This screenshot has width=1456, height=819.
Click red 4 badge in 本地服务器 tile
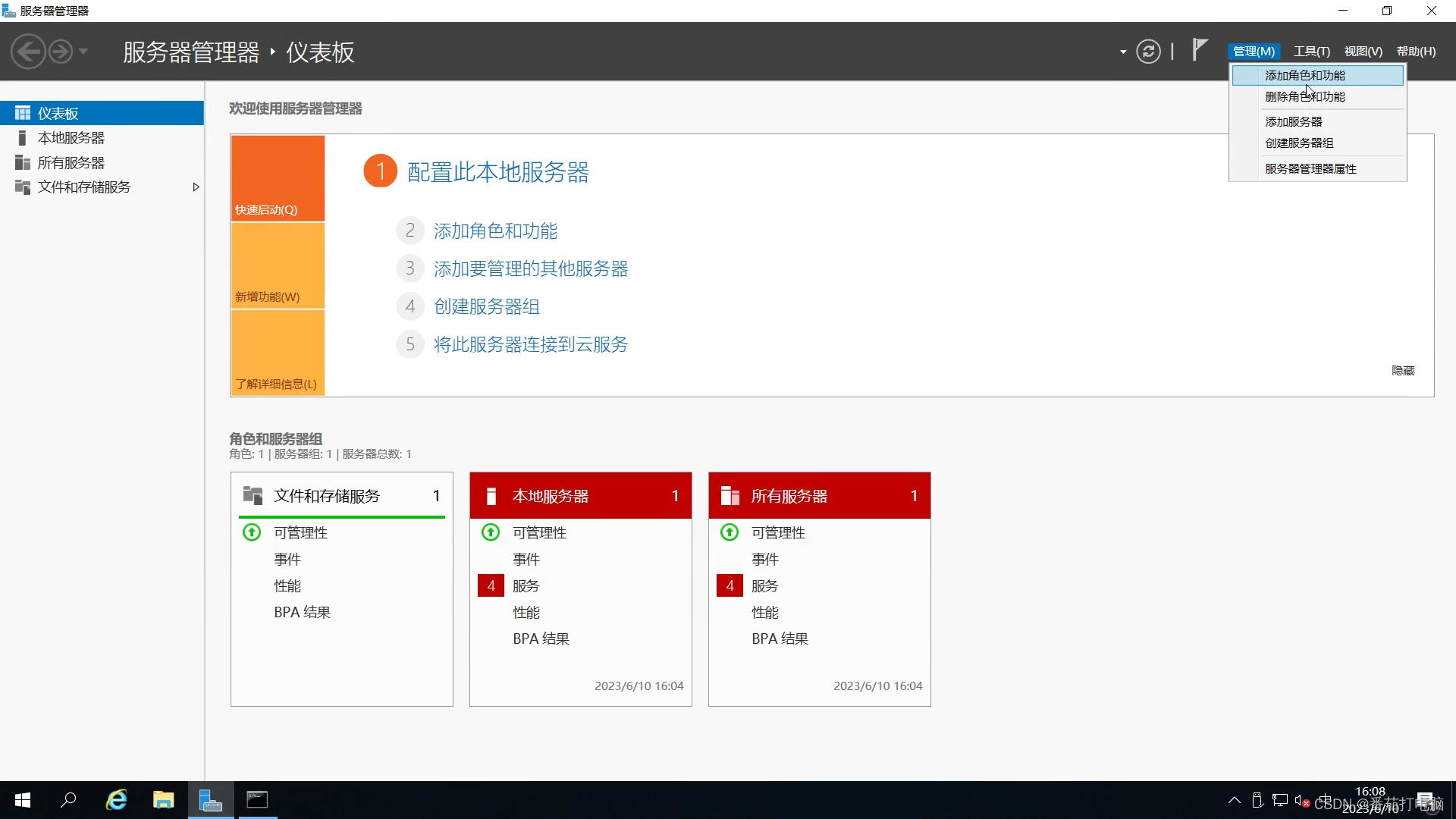(491, 585)
